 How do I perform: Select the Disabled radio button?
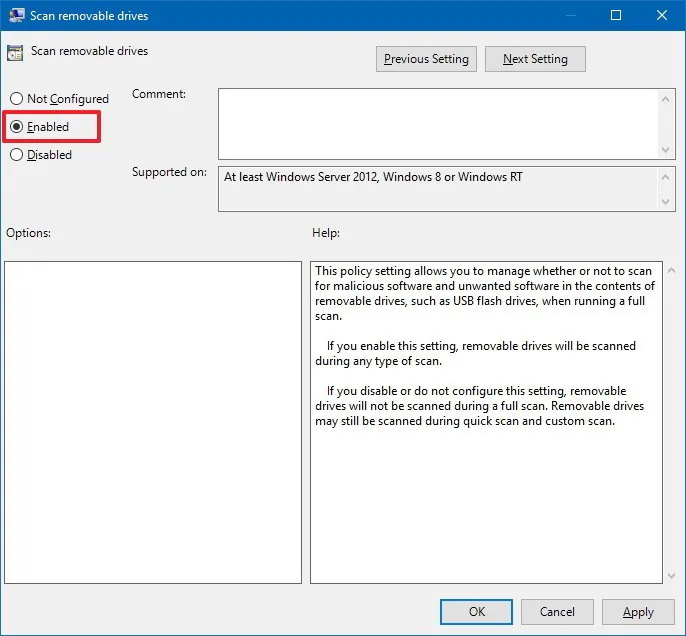(x=41, y=155)
